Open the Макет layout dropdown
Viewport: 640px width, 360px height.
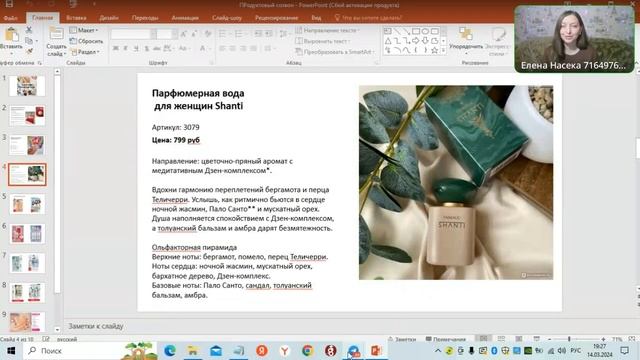tap(84, 30)
